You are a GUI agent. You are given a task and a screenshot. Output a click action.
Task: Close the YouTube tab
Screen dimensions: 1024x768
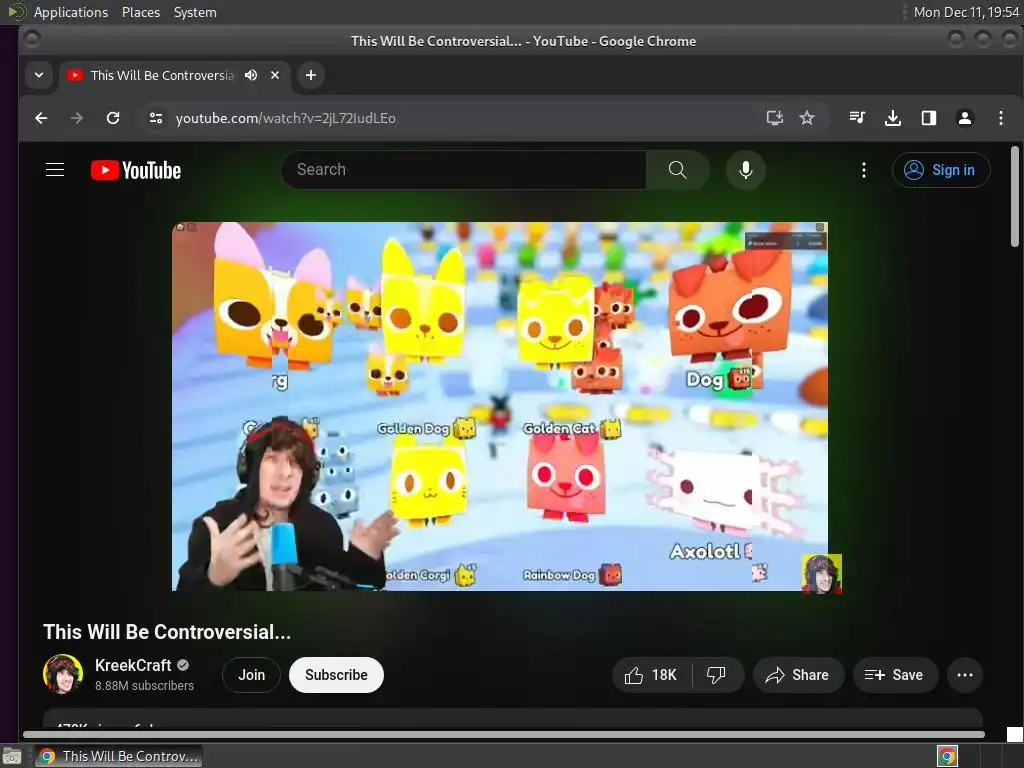tap(275, 75)
